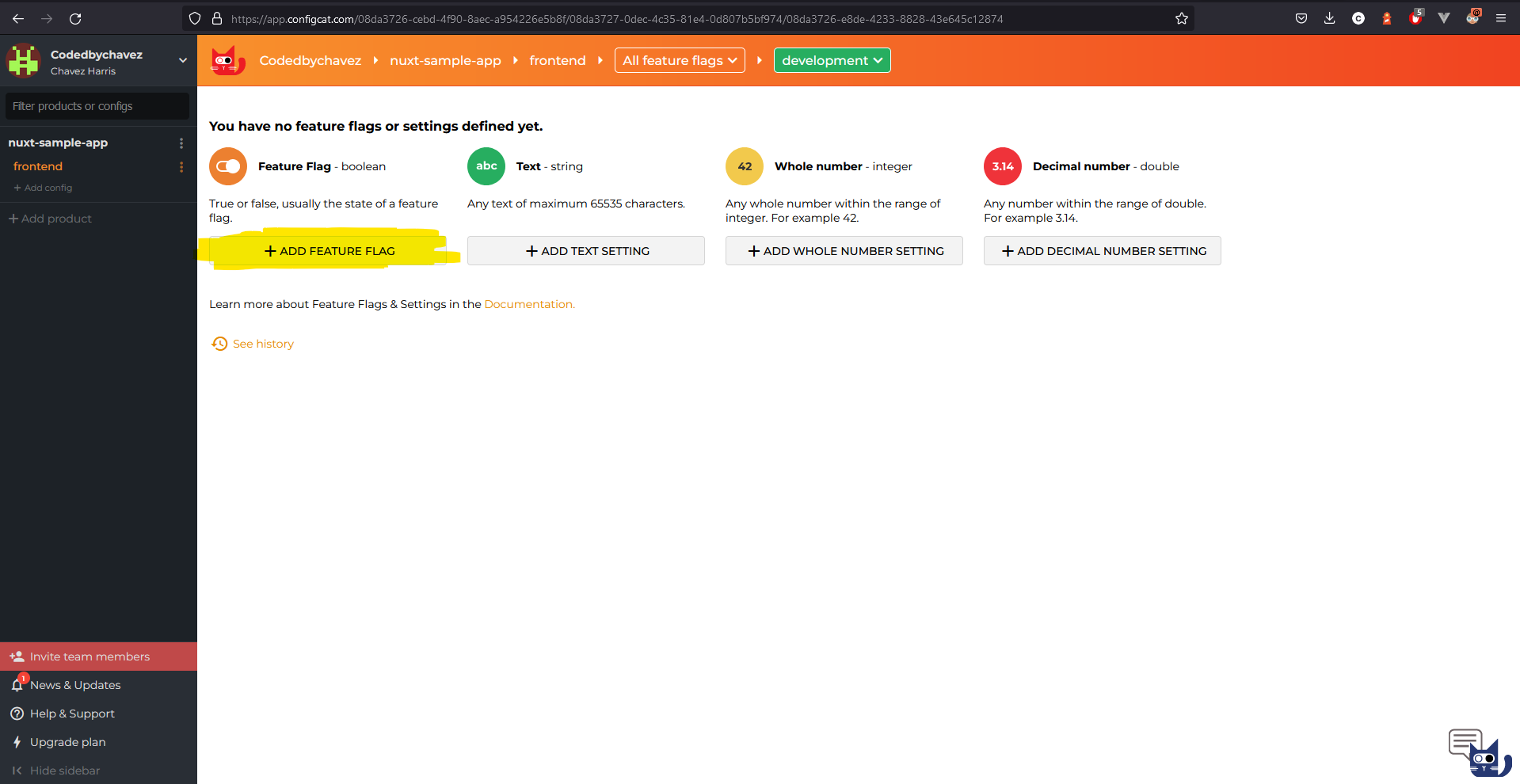Click the 3.14 decimal number icon
The height and width of the screenshot is (784, 1520).
[x=1002, y=166]
